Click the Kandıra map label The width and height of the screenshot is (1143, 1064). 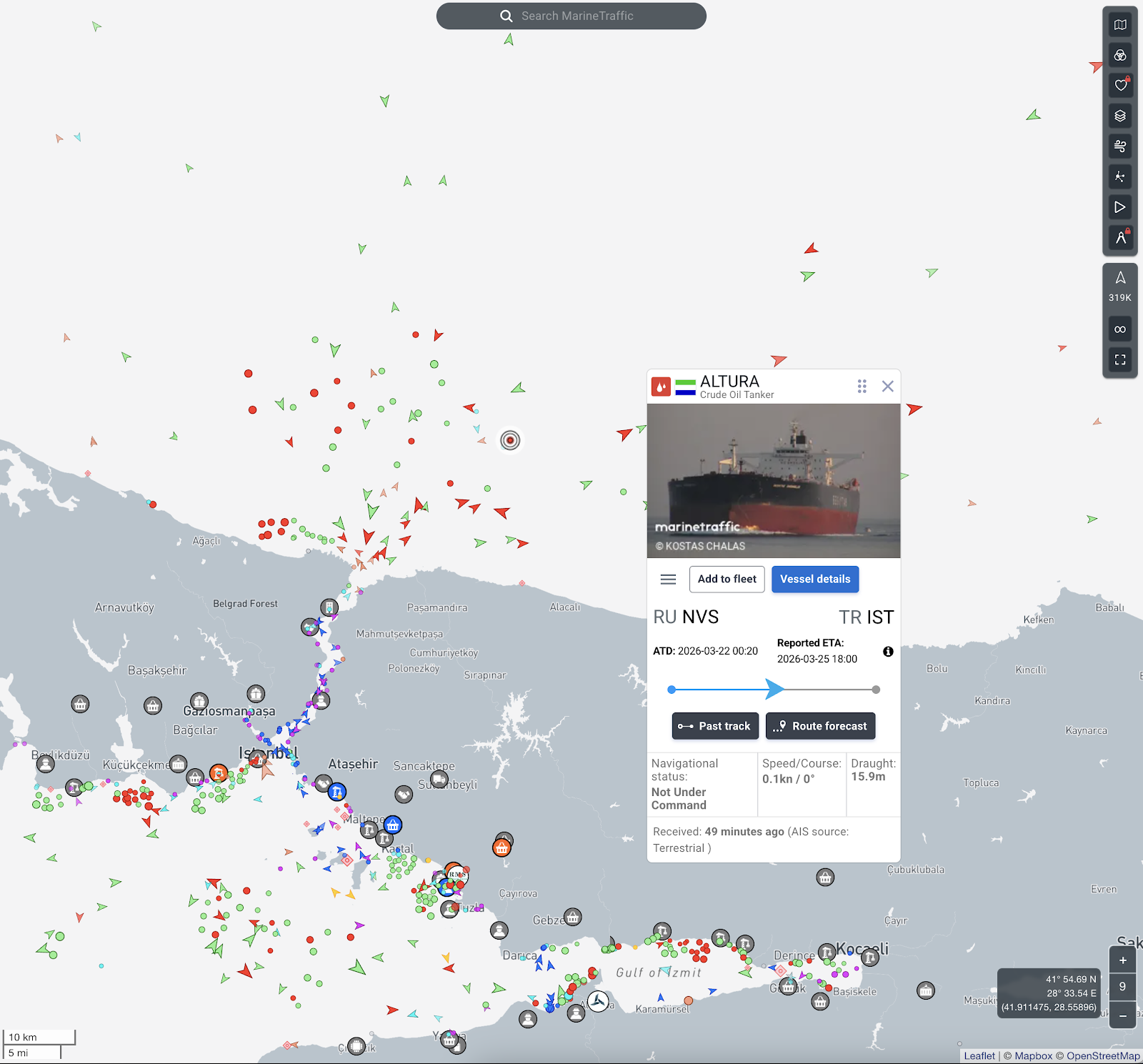[x=992, y=700]
